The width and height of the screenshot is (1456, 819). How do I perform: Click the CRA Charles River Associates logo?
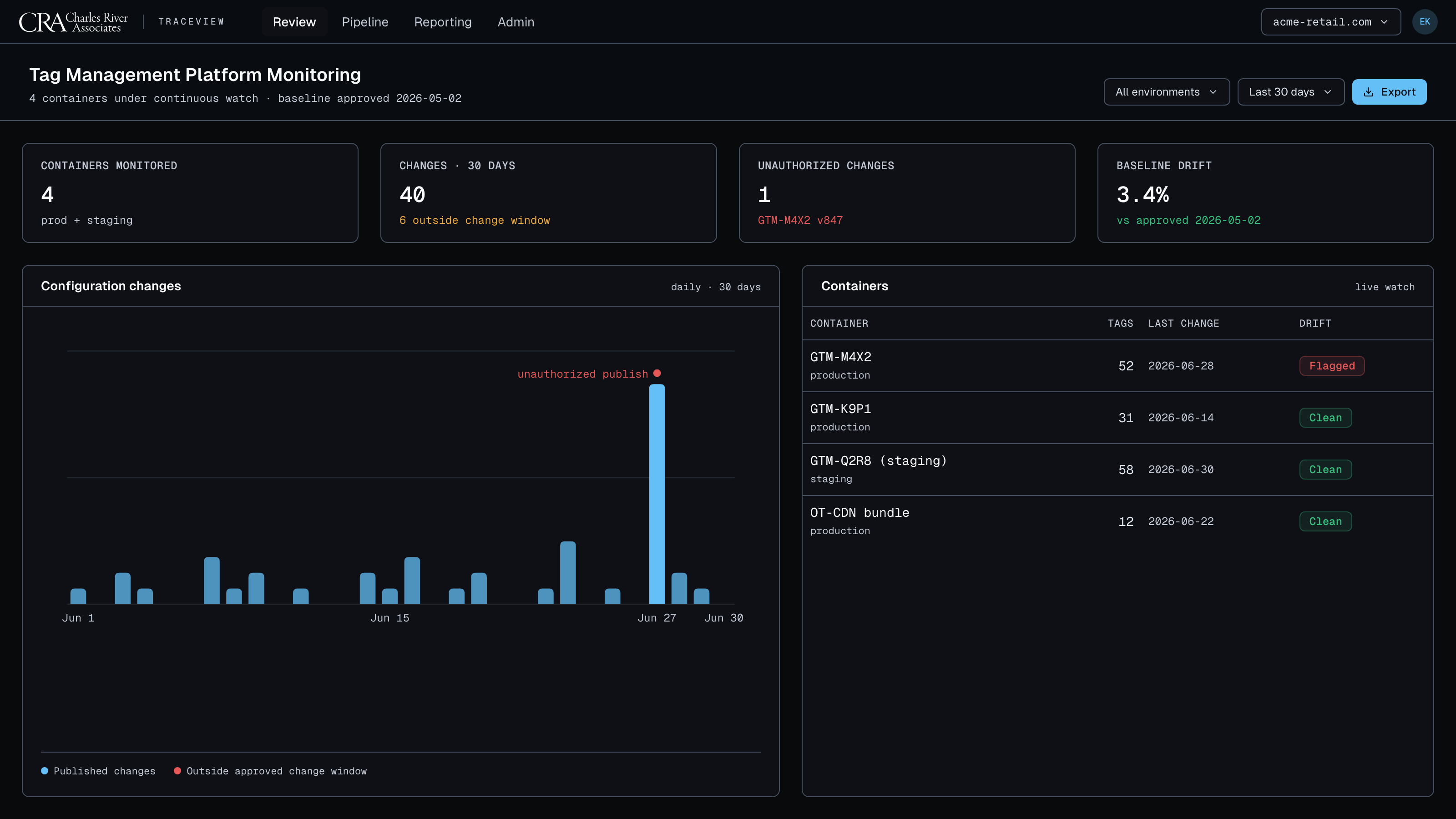(x=73, y=22)
